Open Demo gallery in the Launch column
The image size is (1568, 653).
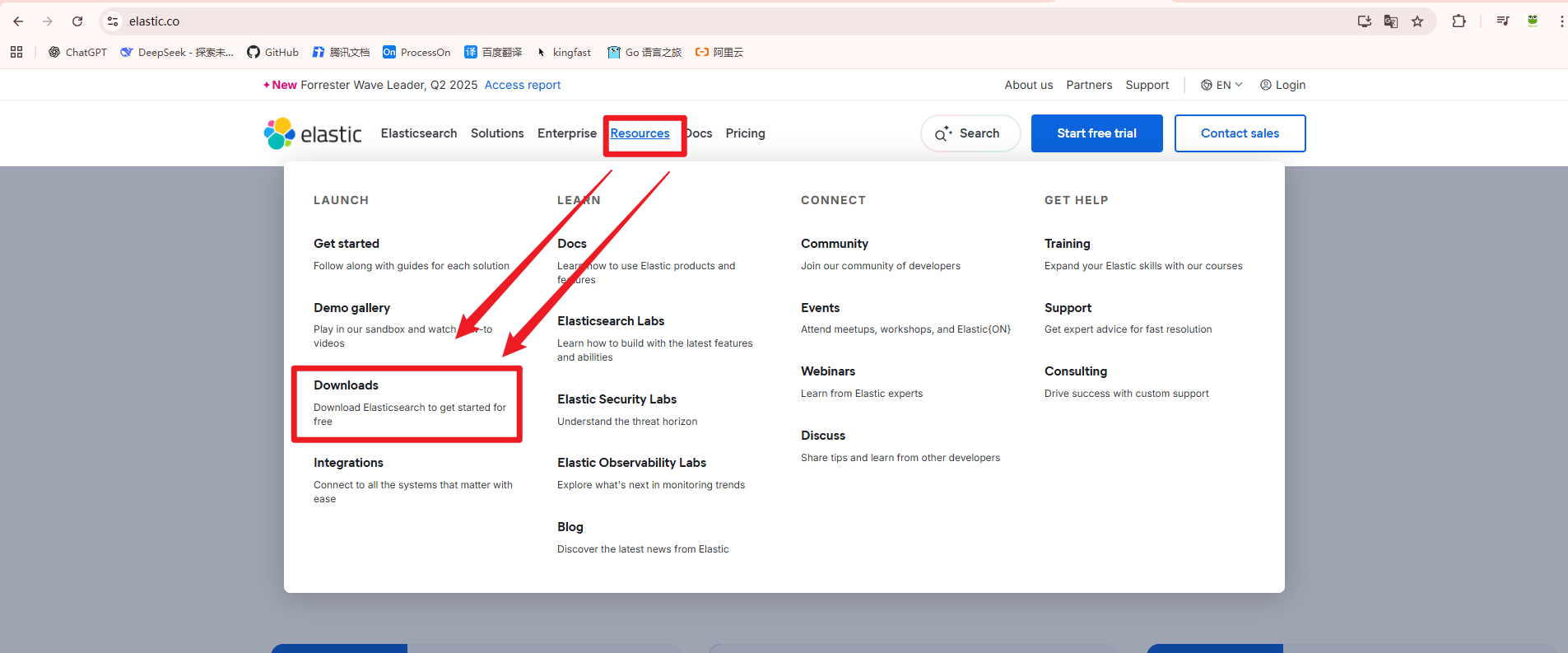[x=351, y=308]
